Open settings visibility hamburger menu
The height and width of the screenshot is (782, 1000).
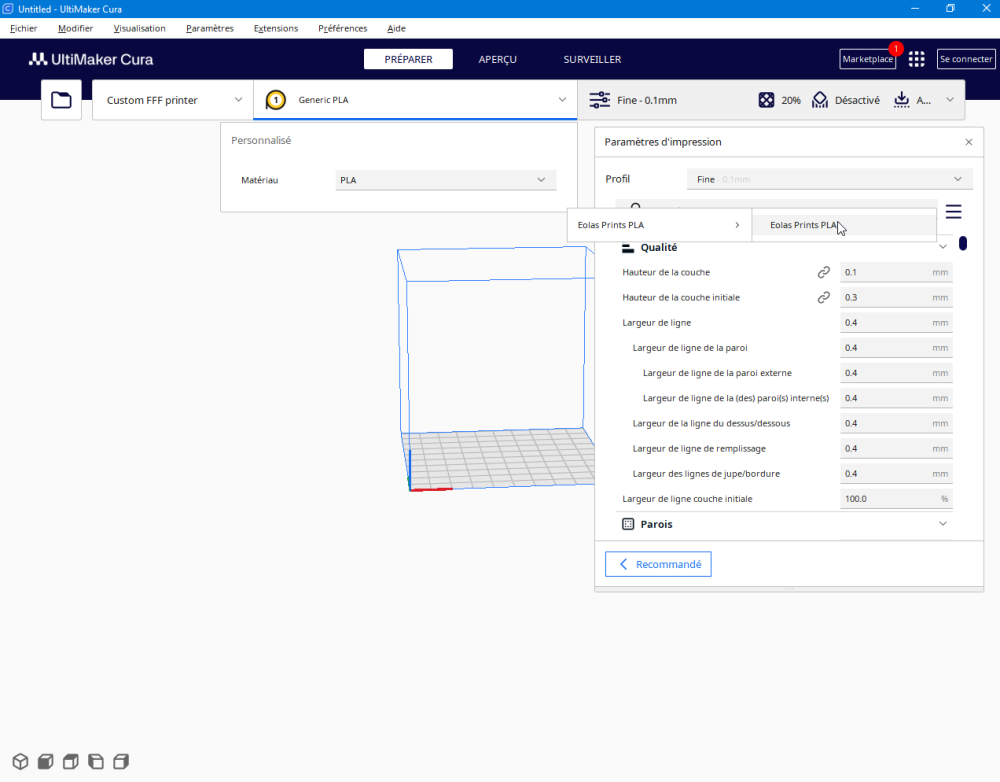953,211
